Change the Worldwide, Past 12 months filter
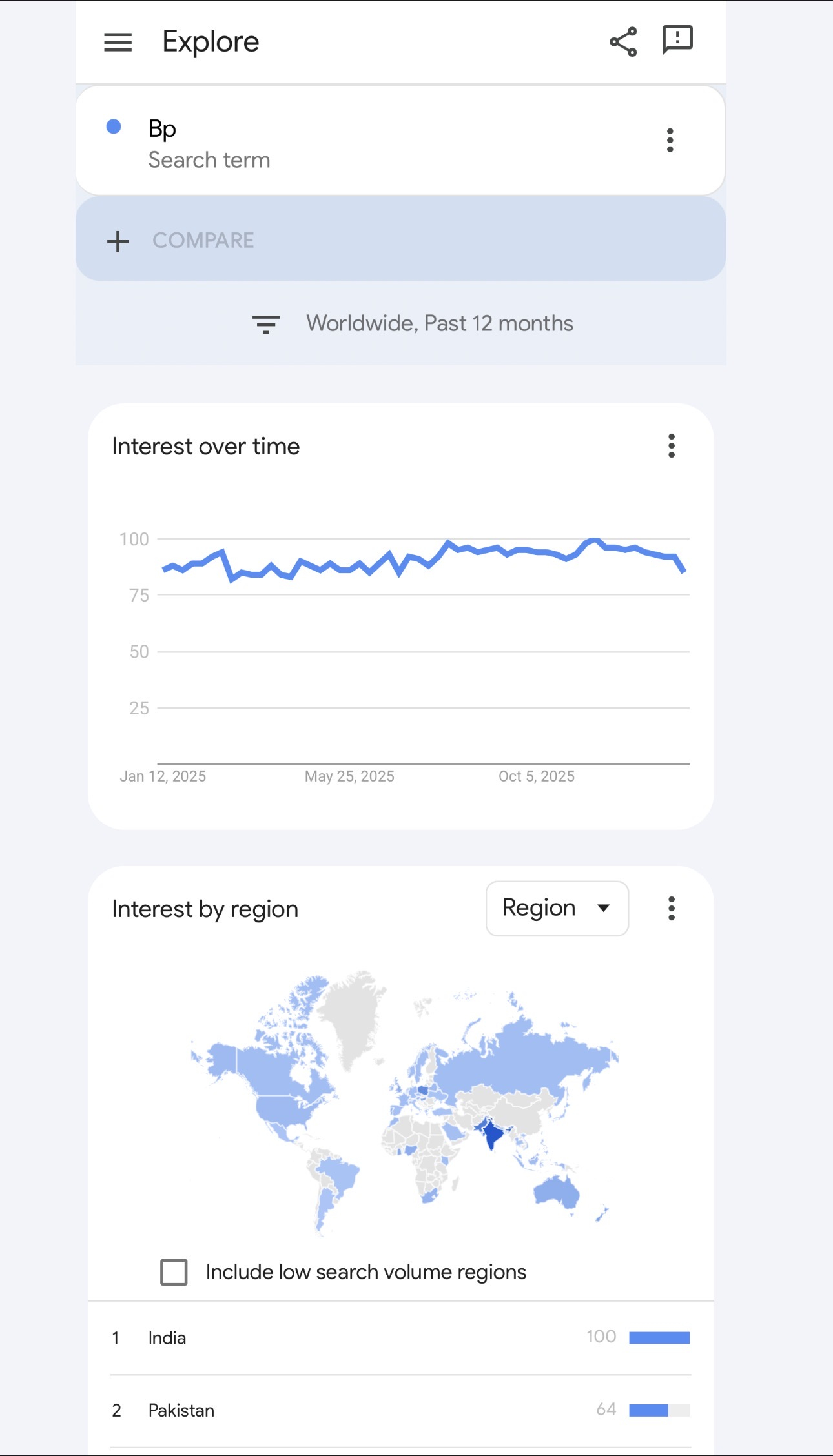Viewport: 833px width, 1456px height. (439, 323)
